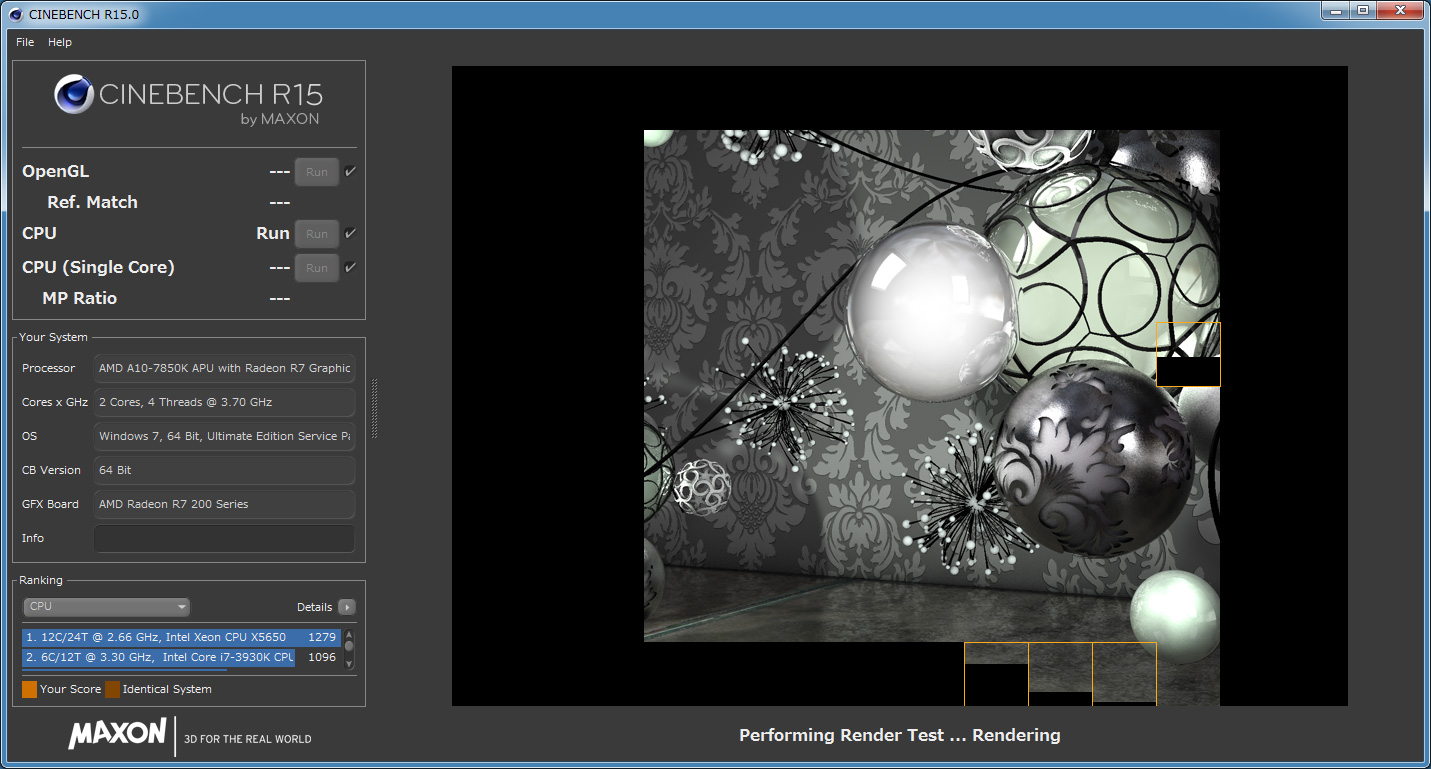Viewport: 1431px width, 769px height.
Task: Maximize the Cinebench window
Action: tap(1362, 10)
